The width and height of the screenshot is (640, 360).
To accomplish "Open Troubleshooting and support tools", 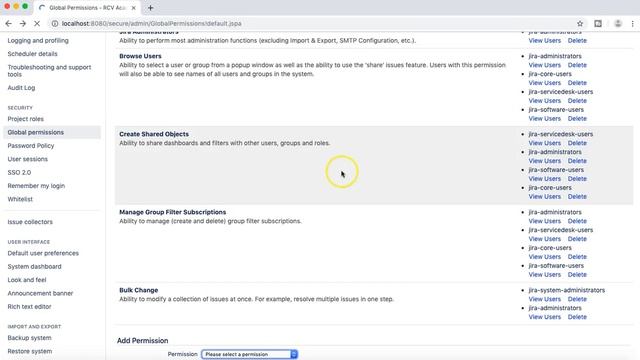I will point(49,71).
